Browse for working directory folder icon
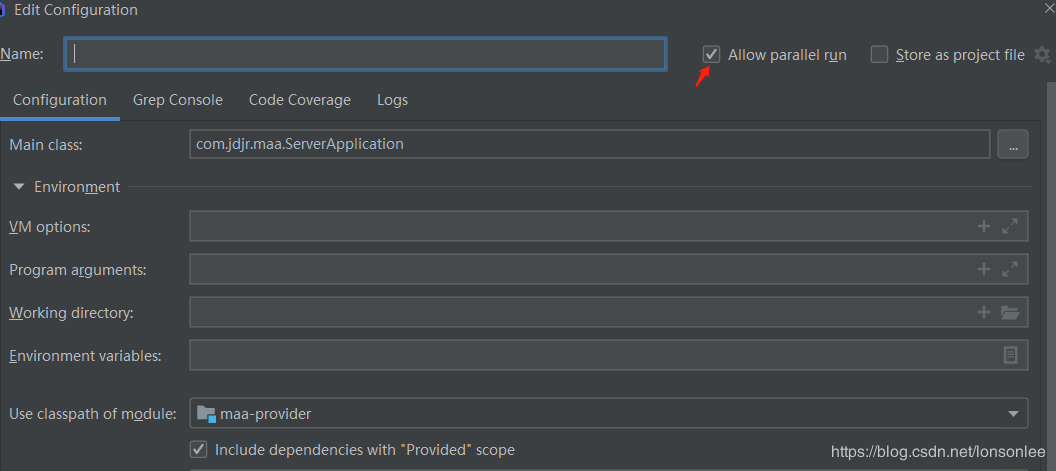The image size is (1056, 471). [1010, 312]
